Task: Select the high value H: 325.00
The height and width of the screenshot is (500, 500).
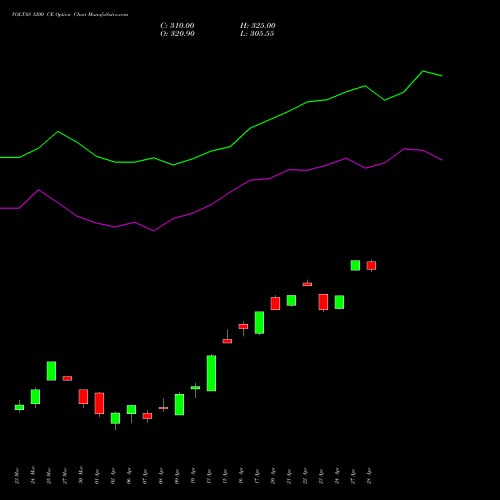Action: pos(258,26)
